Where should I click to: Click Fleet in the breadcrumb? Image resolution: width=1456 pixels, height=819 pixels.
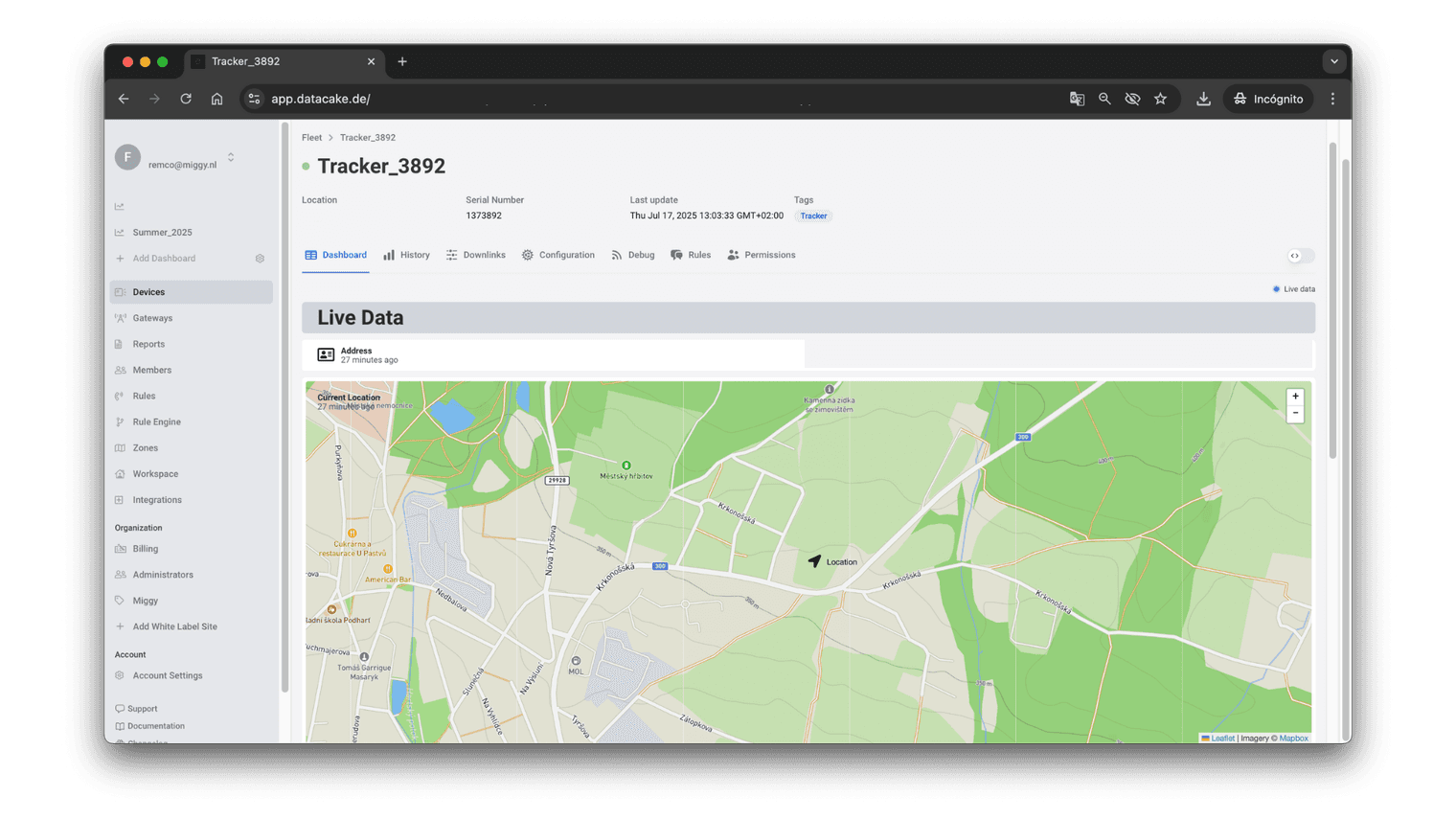pos(311,138)
